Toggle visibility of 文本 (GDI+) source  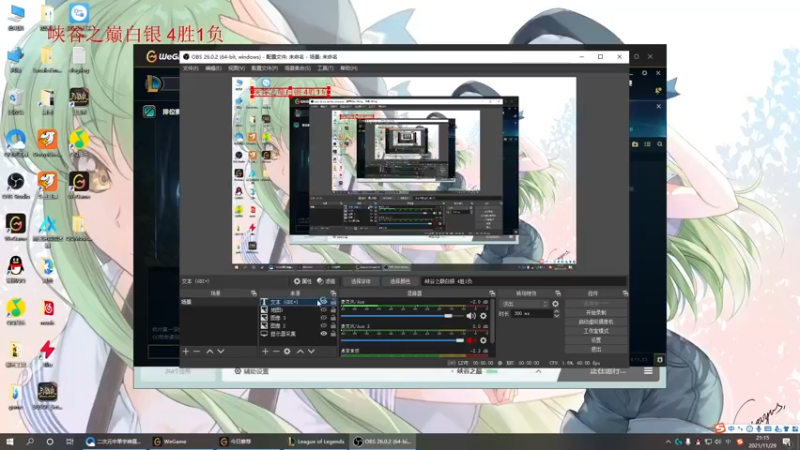pos(323,302)
